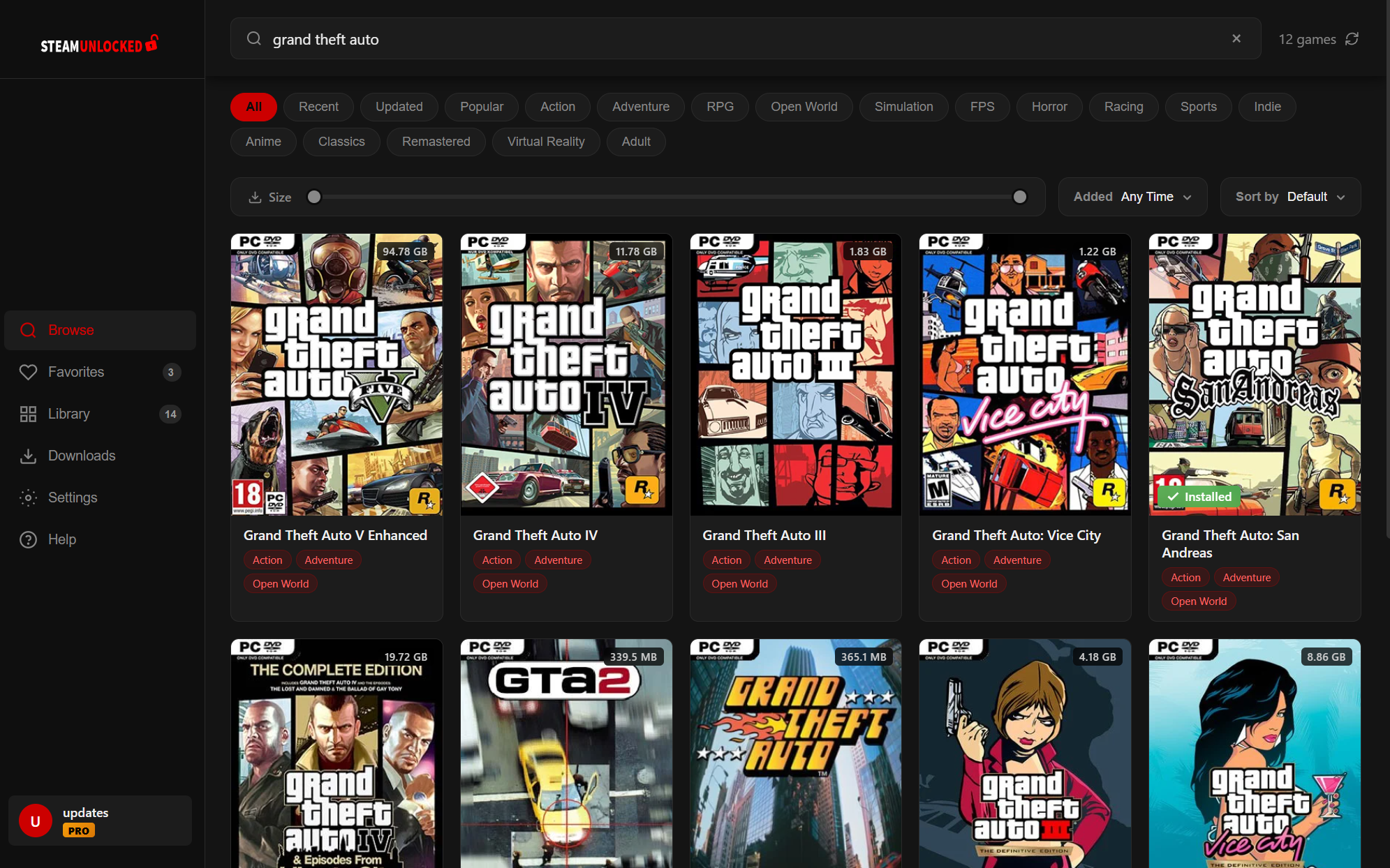Image resolution: width=1390 pixels, height=868 pixels.
Task: Toggle the Open World genre chip
Action: (804, 107)
